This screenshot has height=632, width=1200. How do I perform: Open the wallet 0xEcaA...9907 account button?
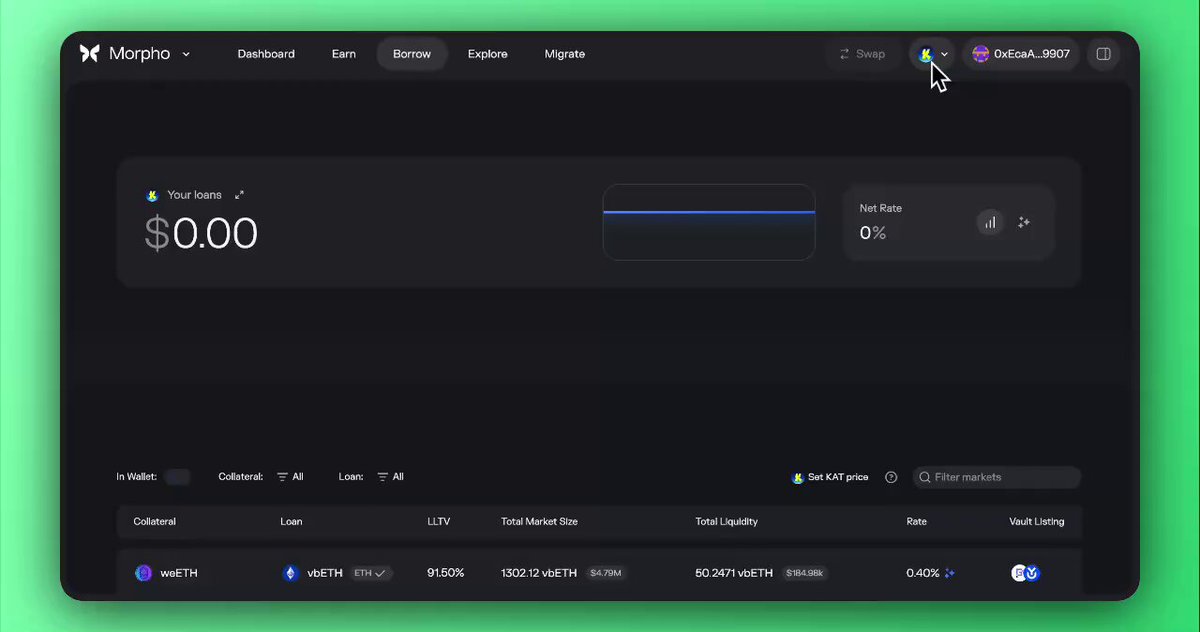click(x=1022, y=54)
